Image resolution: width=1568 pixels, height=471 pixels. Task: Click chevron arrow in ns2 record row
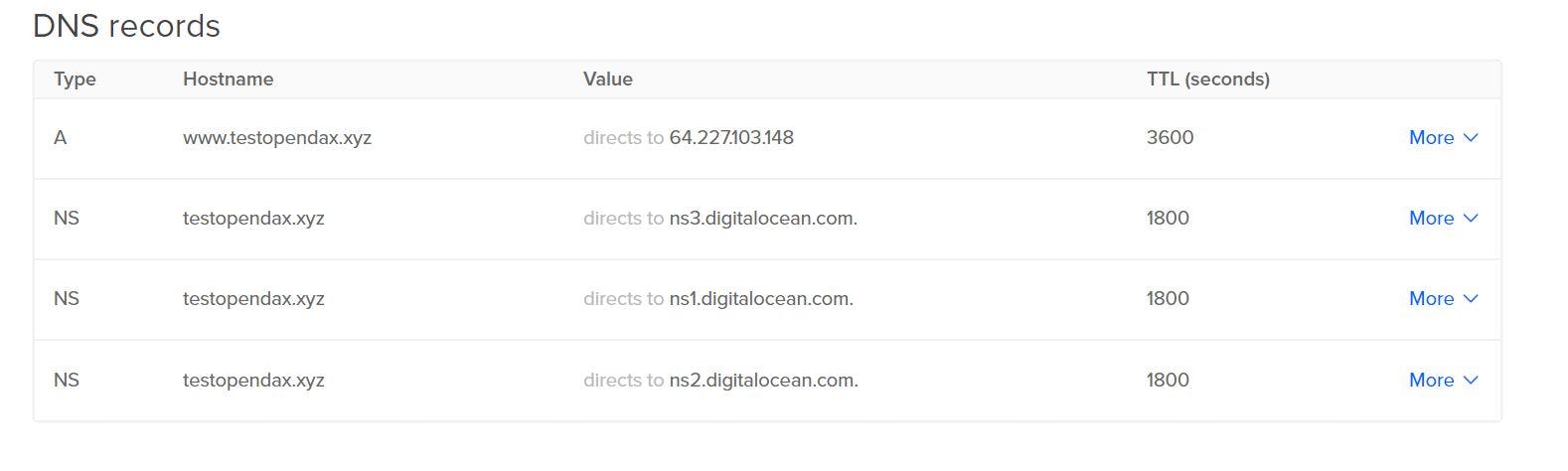[1471, 381]
